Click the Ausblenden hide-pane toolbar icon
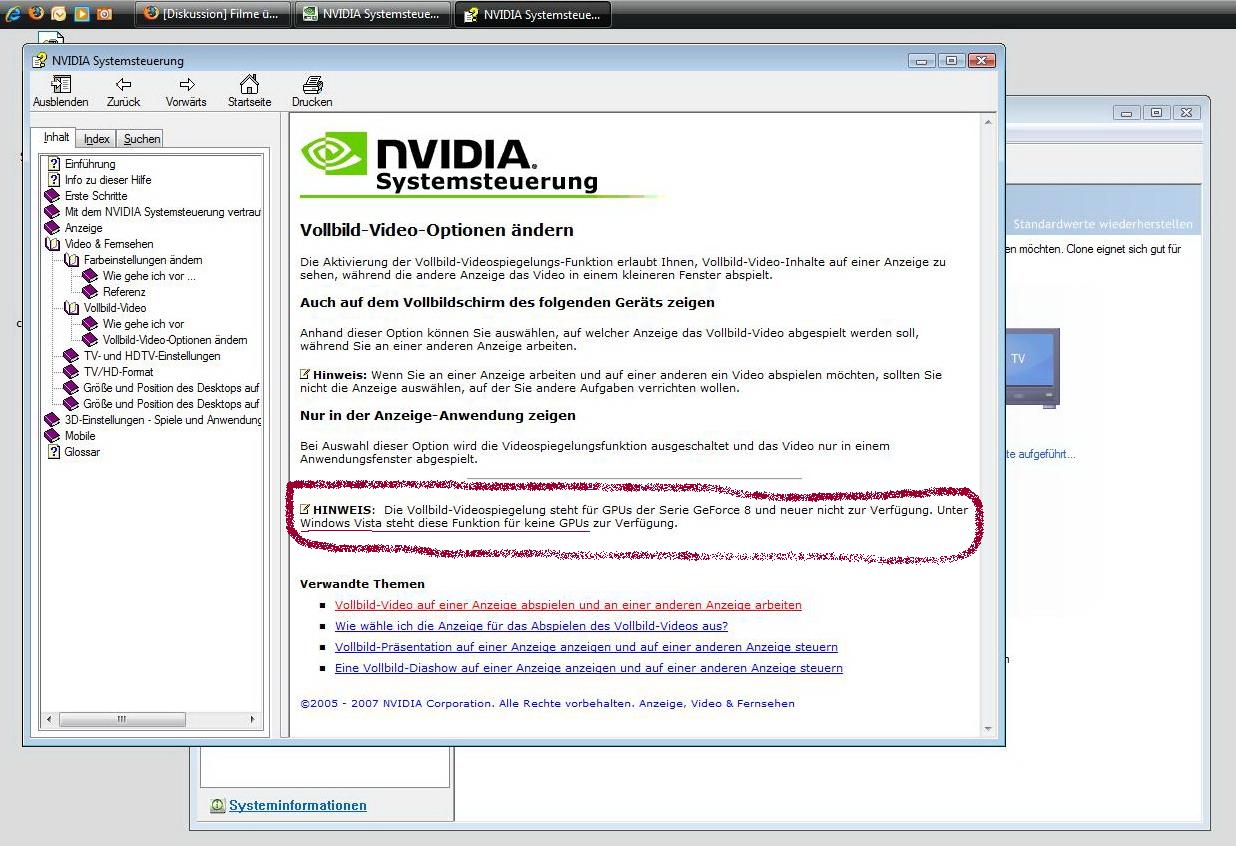The height and width of the screenshot is (846, 1236). coord(60,85)
